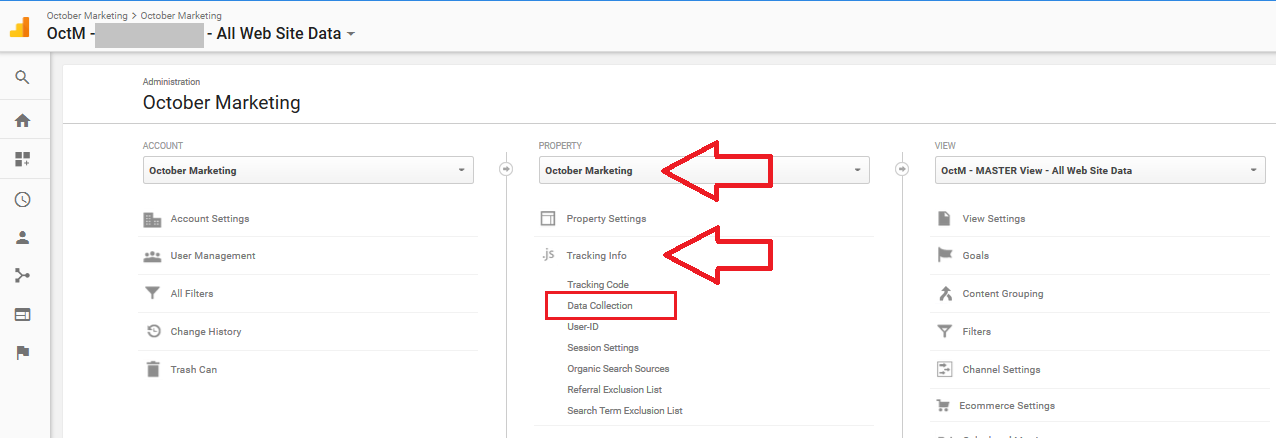This screenshot has height=438, width=1276.
Task: Click arrow circle between Property and View
Action: click(902, 169)
